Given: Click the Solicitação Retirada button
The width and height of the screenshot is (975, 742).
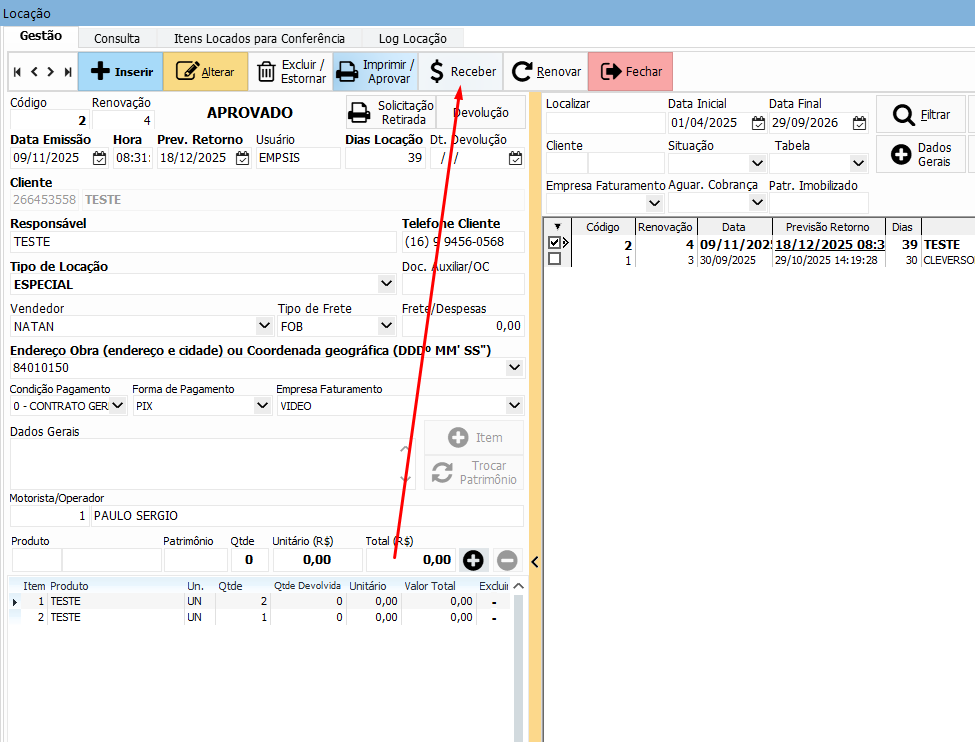Looking at the screenshot, I should [391, 113].
